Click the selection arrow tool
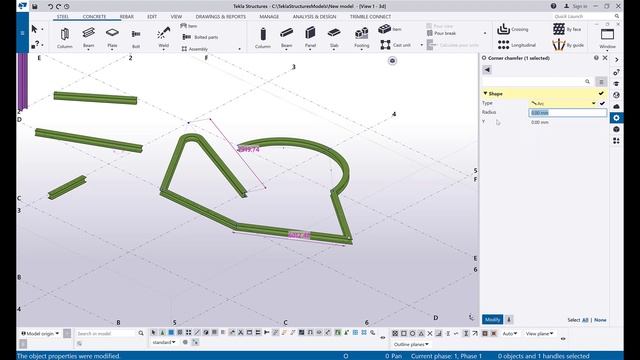640x360 pixels. click(34, 29)
